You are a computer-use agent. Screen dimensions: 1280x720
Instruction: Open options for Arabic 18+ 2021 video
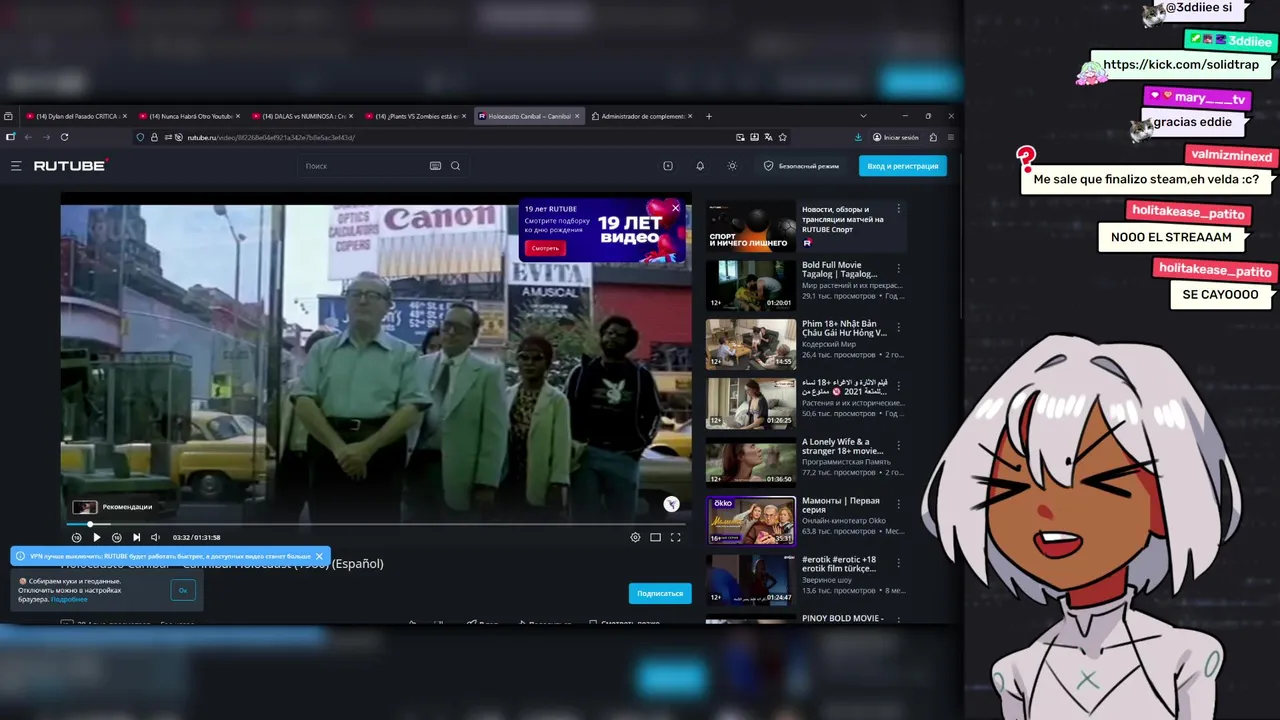pos(898,386)
